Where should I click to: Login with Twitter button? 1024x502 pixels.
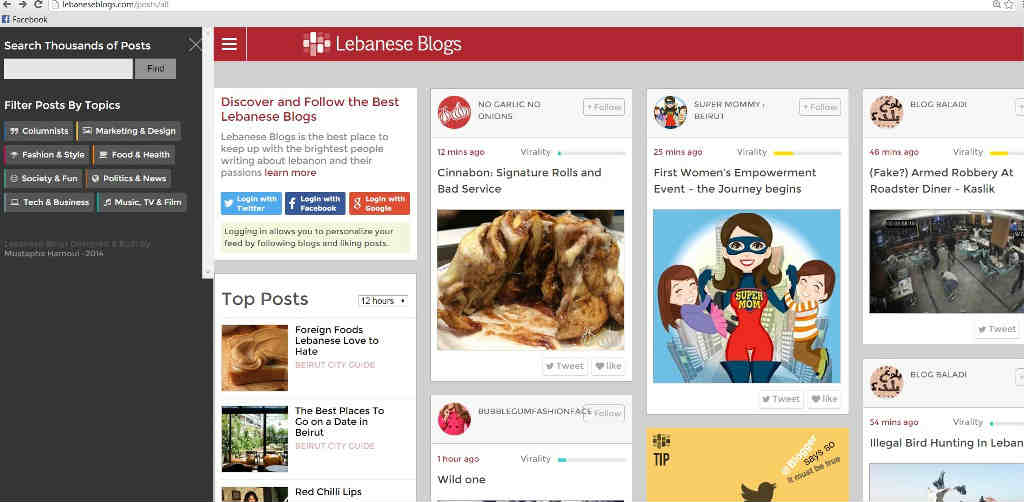[251, 203]
